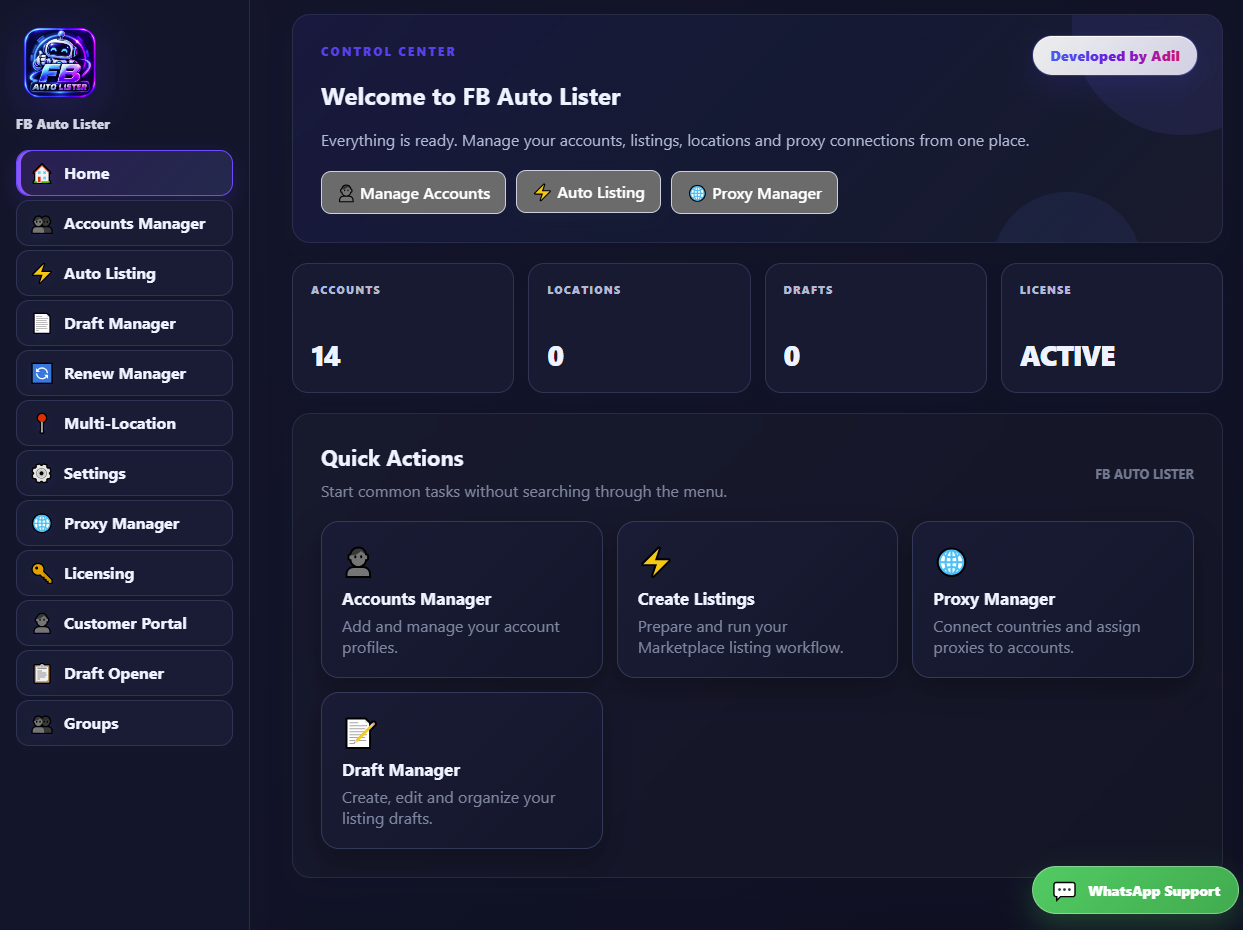The width and height of the screenshot is (1243, 930).
Task: Select Proxy Manager in the sidebar
Action: (x=124, y=523)
